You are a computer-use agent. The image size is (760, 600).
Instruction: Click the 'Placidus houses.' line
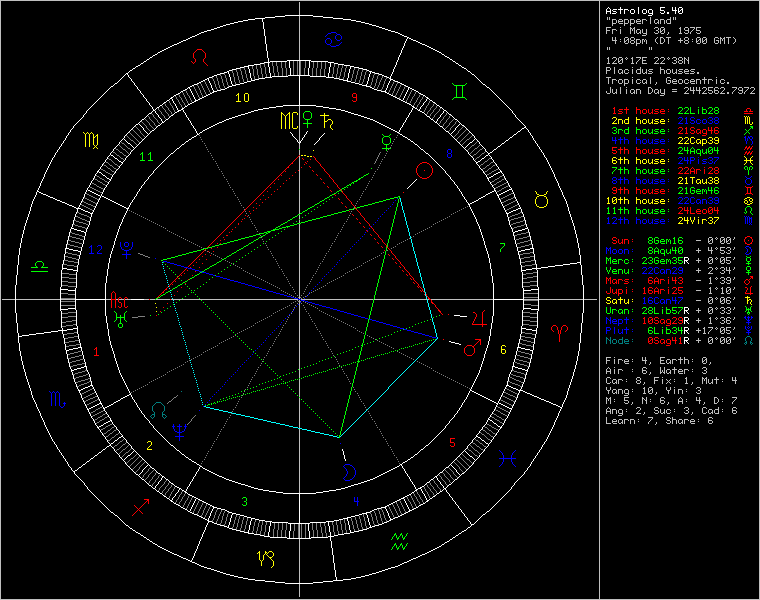pyautogui.click(x=652, y=71)
